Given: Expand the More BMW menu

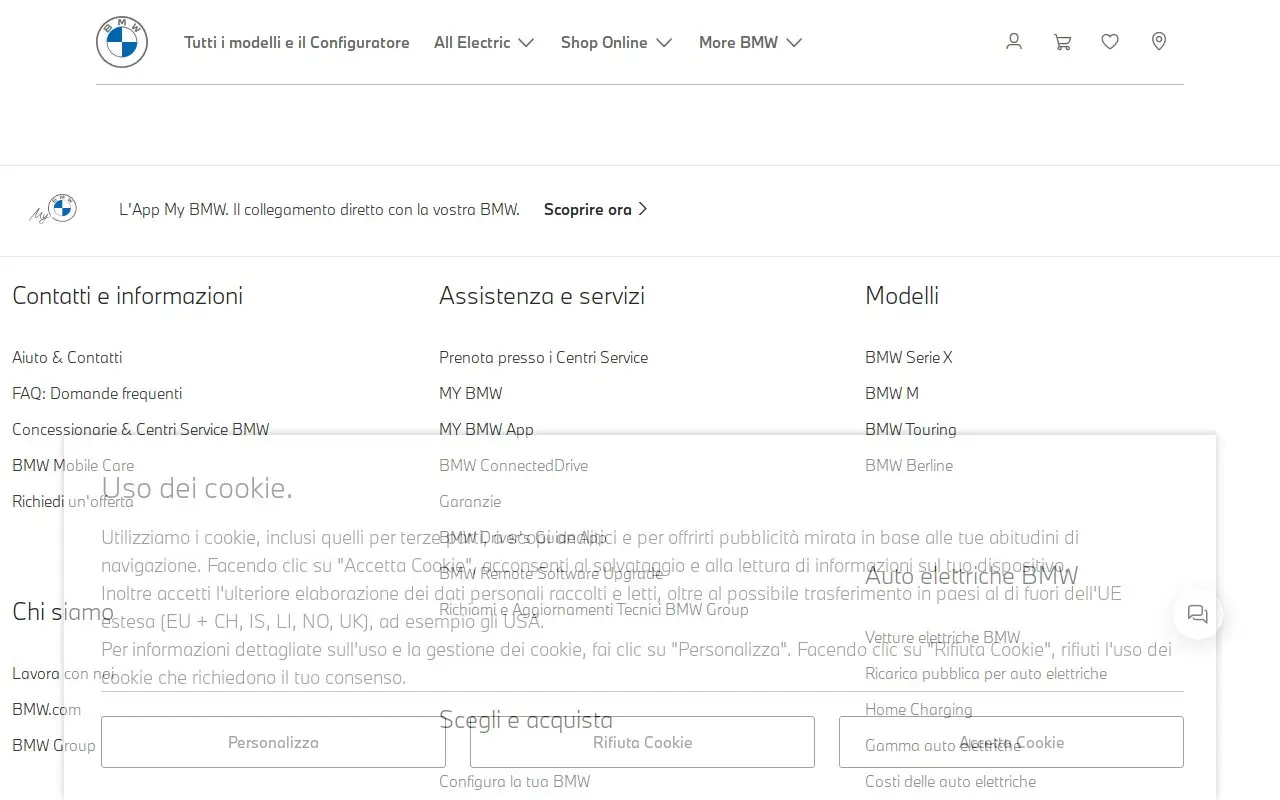Looking at the screenshot, I should coord(750,42).
